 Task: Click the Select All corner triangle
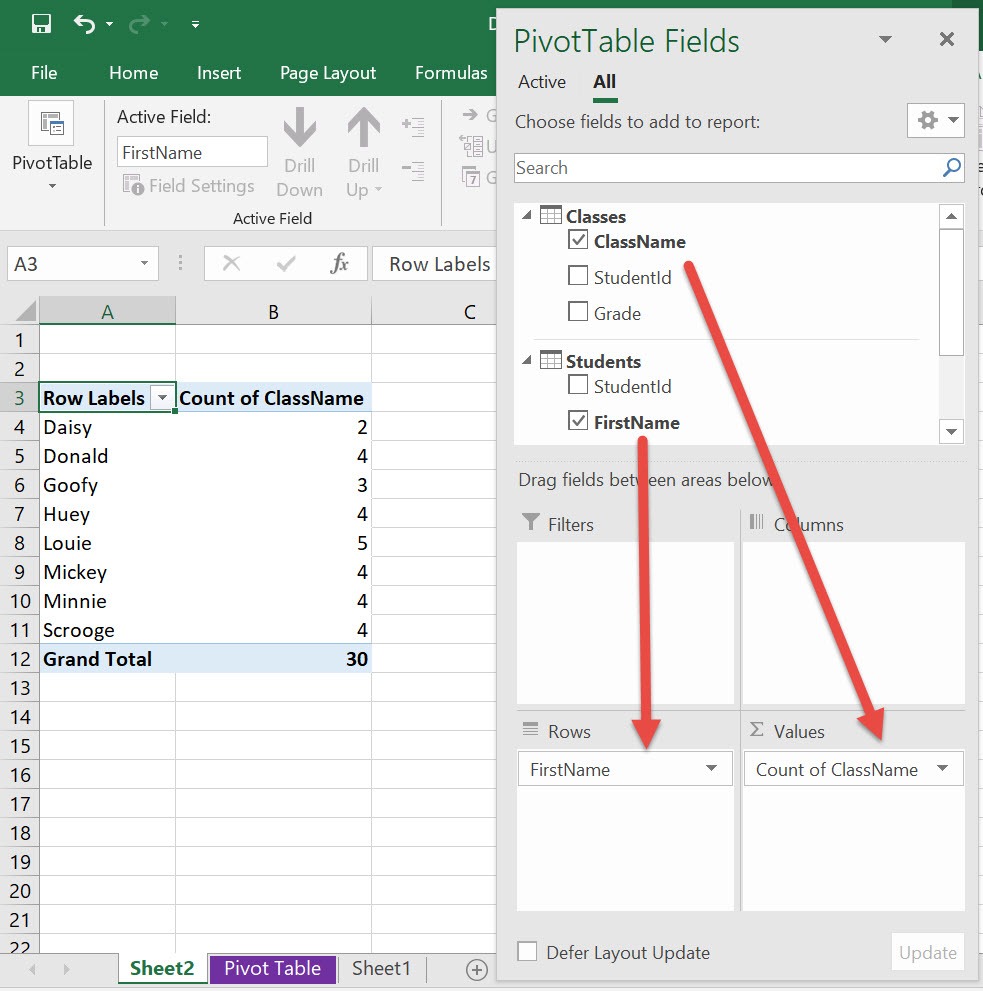pos(25,311)
